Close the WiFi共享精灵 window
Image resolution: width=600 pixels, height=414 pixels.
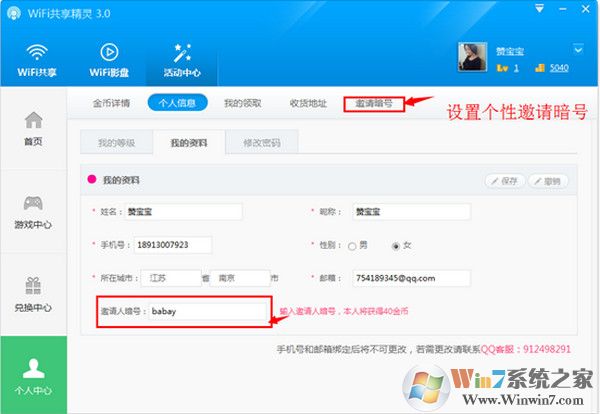coord(586,9)
